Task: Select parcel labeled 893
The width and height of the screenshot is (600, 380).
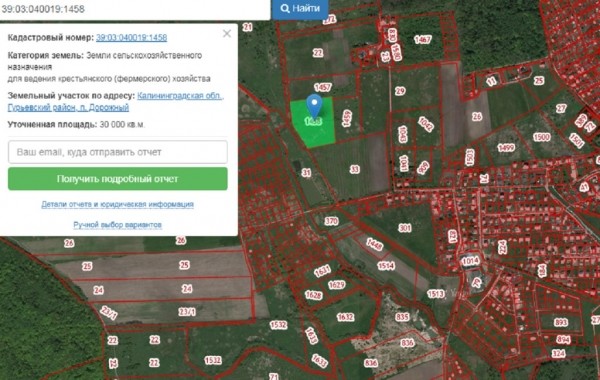Action: tap(561, 322)
